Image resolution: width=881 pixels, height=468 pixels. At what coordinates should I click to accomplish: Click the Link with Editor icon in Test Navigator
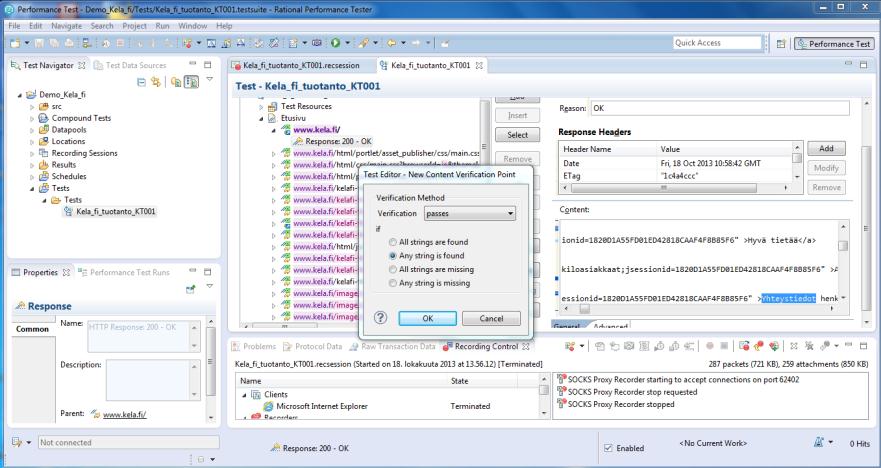[x=156, y=82]
